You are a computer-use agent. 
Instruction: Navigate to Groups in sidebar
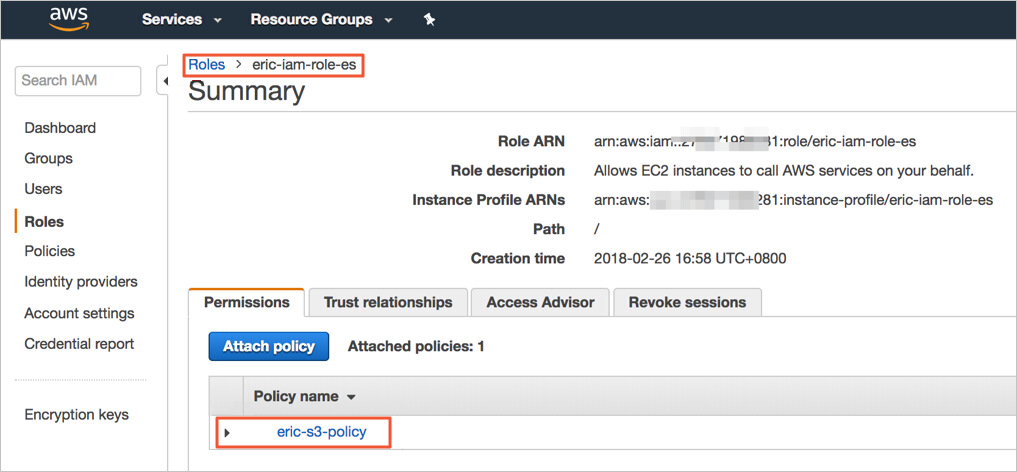coord(48,158)
